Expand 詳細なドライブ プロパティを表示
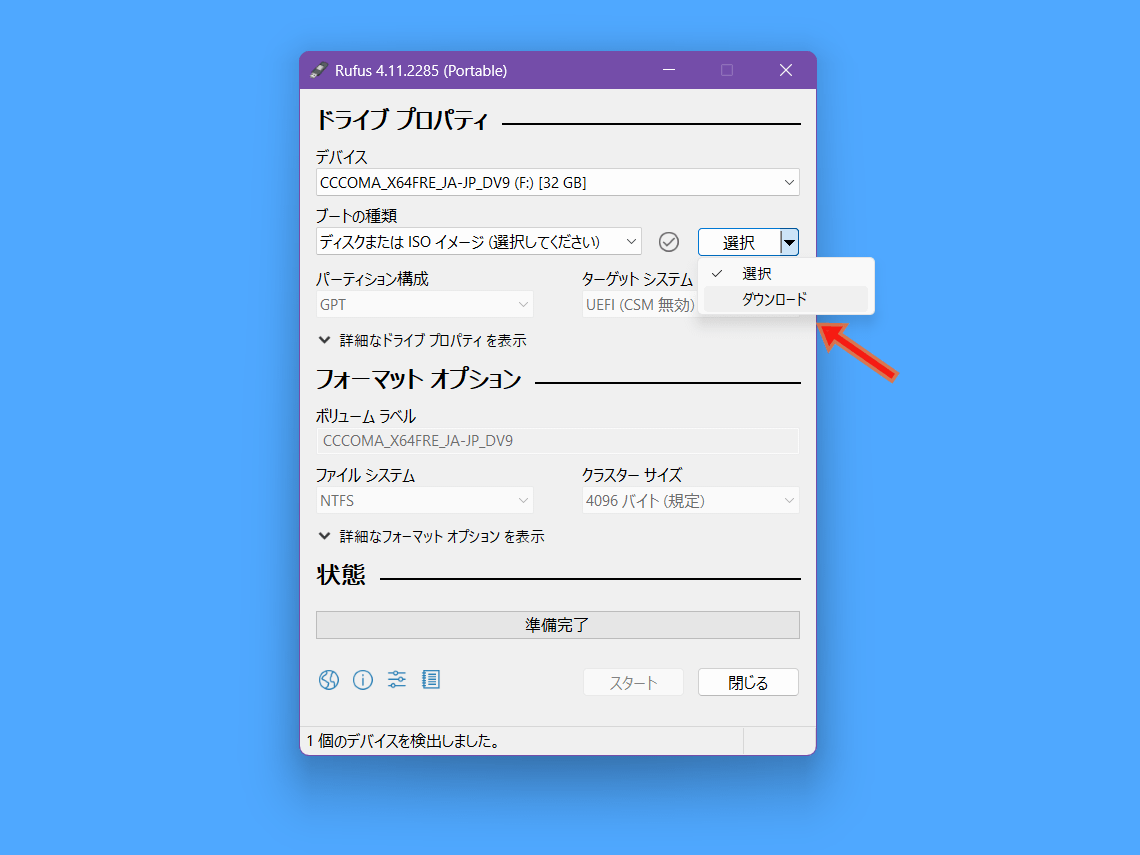The width and height of the screenshot is (1140, 855). coord(422,340)
